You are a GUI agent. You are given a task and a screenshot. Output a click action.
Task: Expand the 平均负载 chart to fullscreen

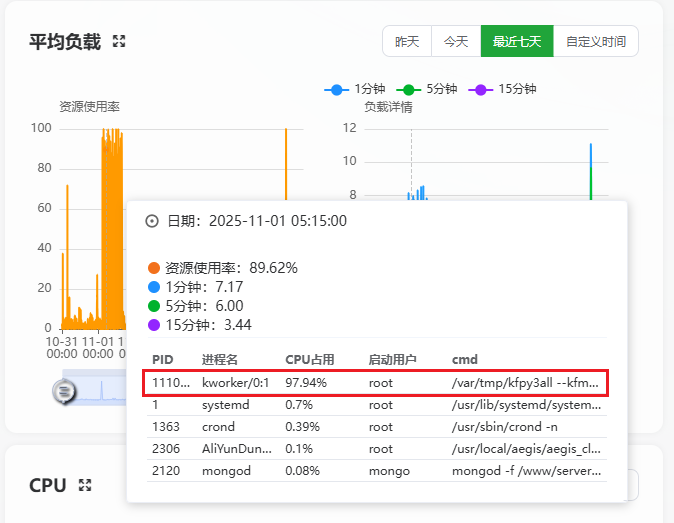[120, 42]
